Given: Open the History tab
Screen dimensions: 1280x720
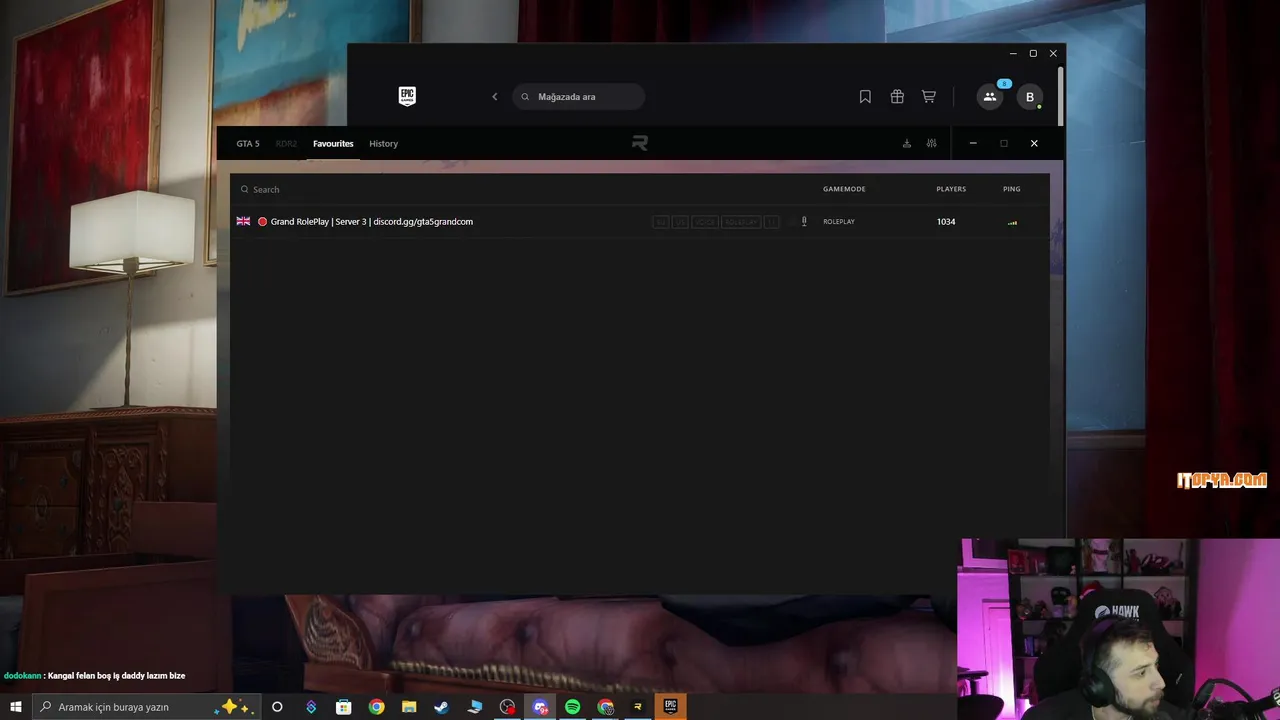Looking at the screenshot, I should (x=383, y=143).
